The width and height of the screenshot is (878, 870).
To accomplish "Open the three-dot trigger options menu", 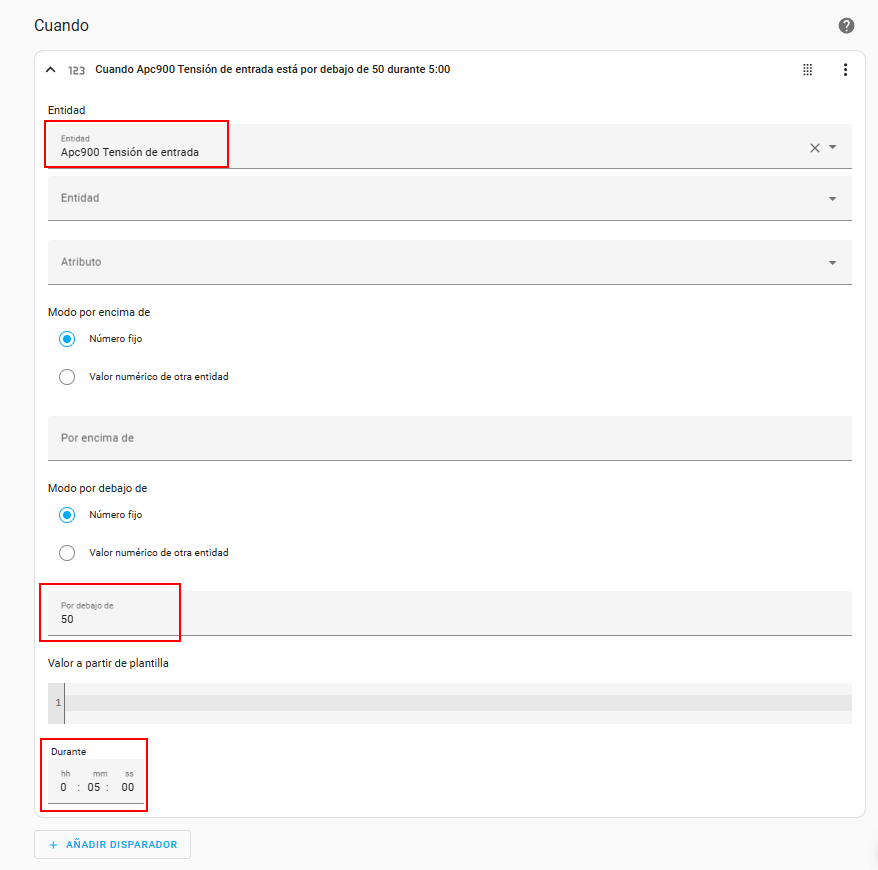I will (845, 69).
